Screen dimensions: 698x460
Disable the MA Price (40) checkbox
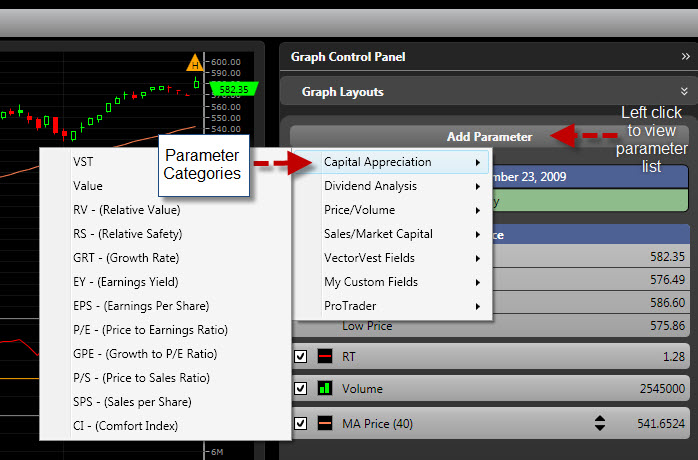click(301, 423)
